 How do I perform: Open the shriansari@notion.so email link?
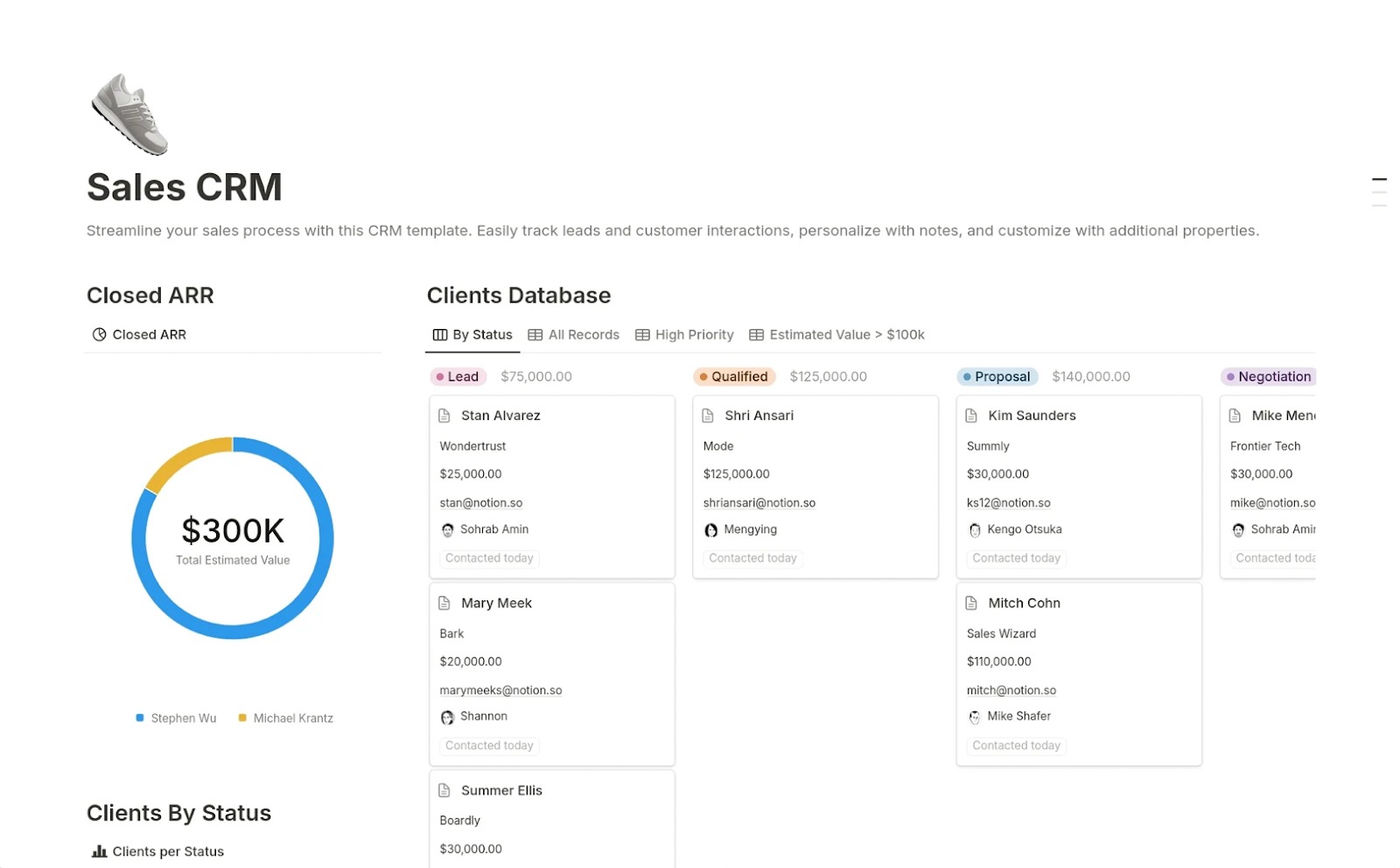point(759,502)
